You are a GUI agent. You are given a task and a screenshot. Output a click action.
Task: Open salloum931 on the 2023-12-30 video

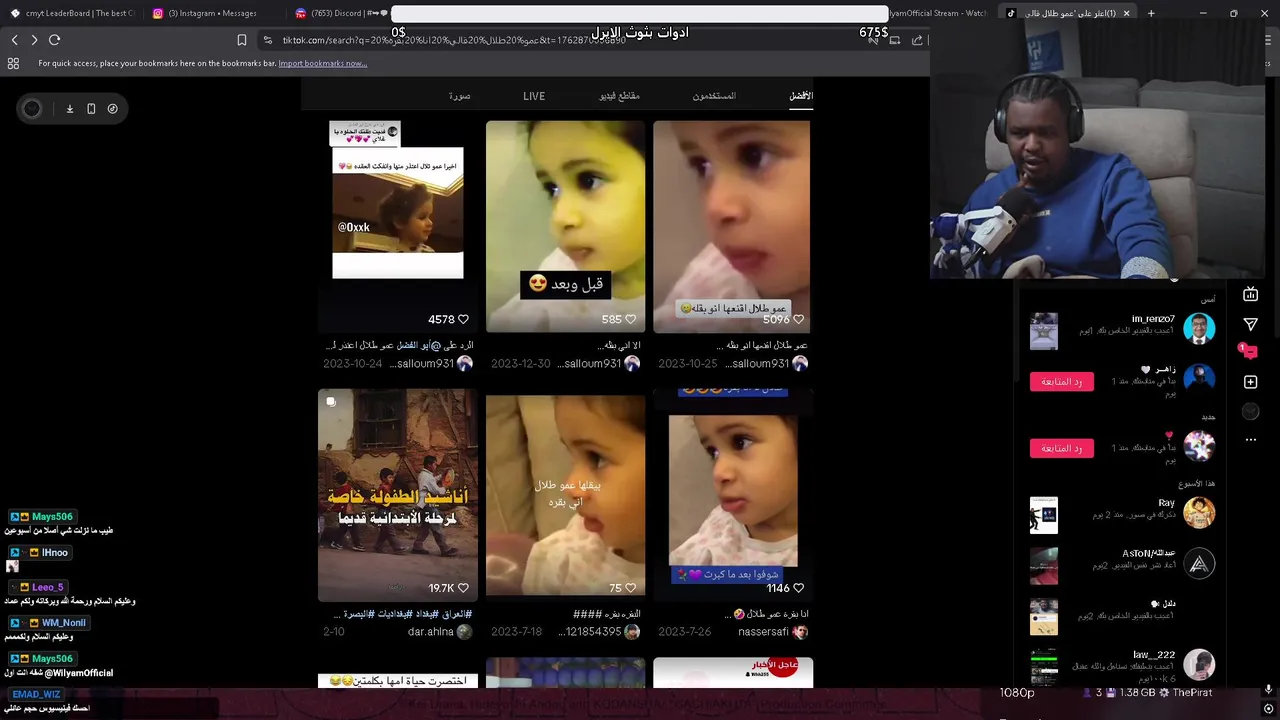(589, 364)
